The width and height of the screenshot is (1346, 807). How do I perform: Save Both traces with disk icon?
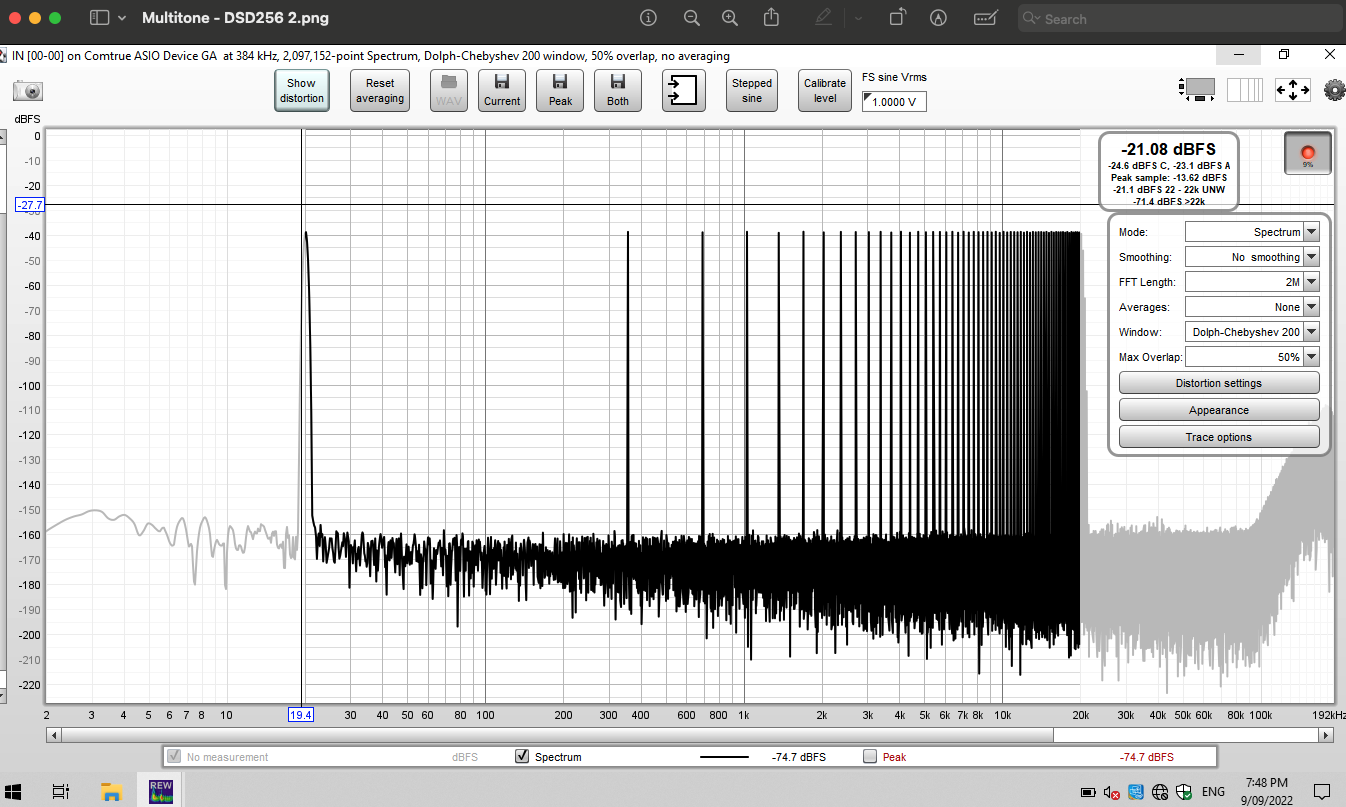[618, 90]
